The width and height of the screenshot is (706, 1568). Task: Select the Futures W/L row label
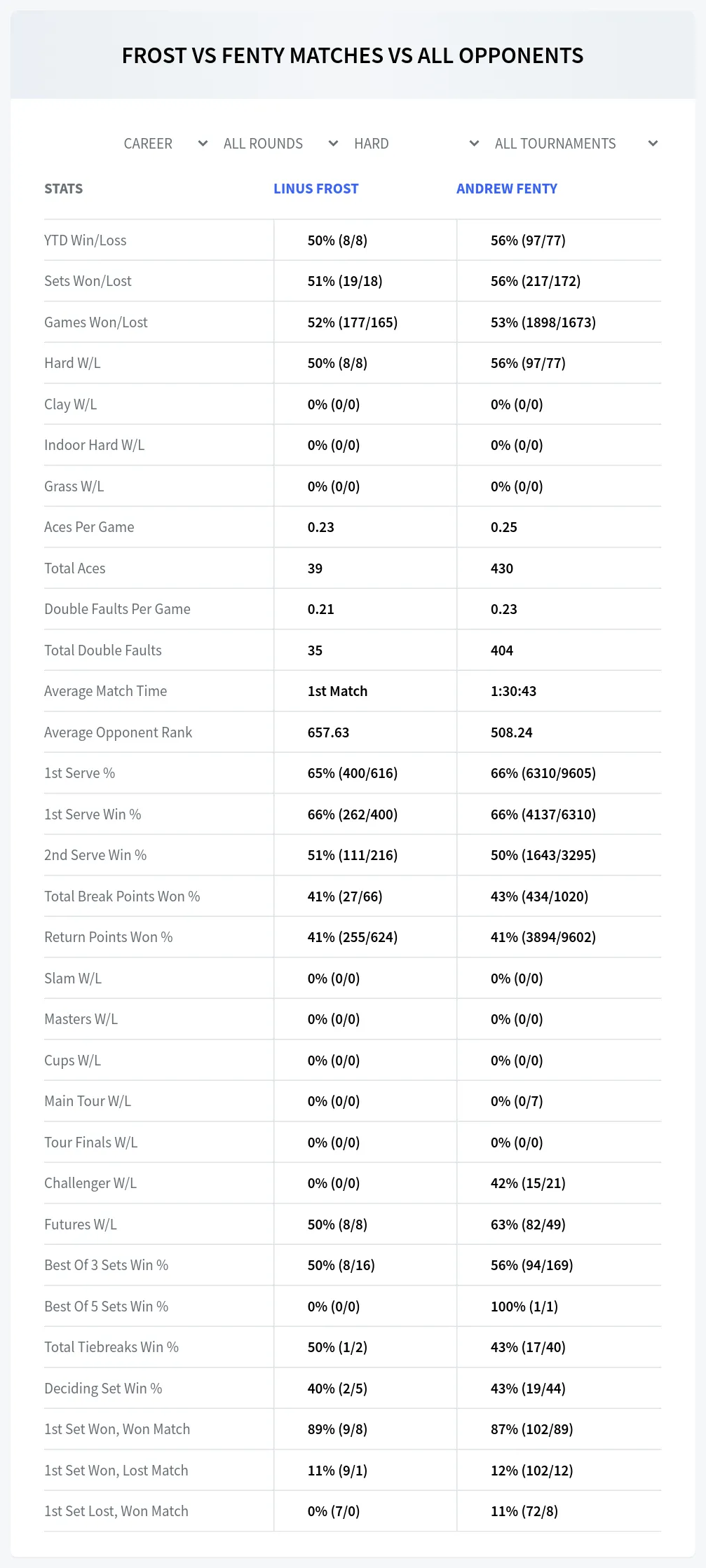[81, 1225]
